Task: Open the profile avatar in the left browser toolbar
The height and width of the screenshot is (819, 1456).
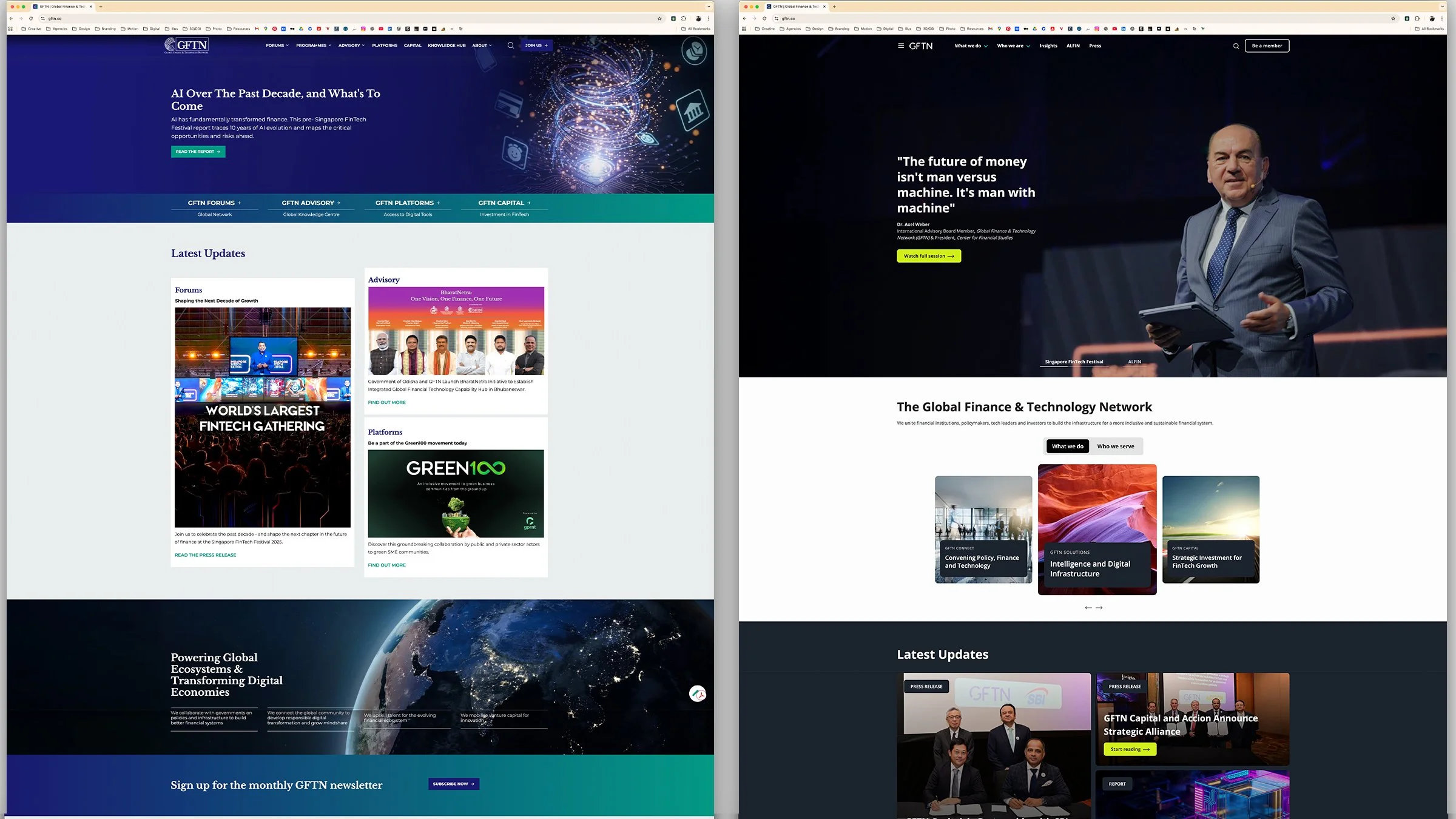Action: click(698, 18)
